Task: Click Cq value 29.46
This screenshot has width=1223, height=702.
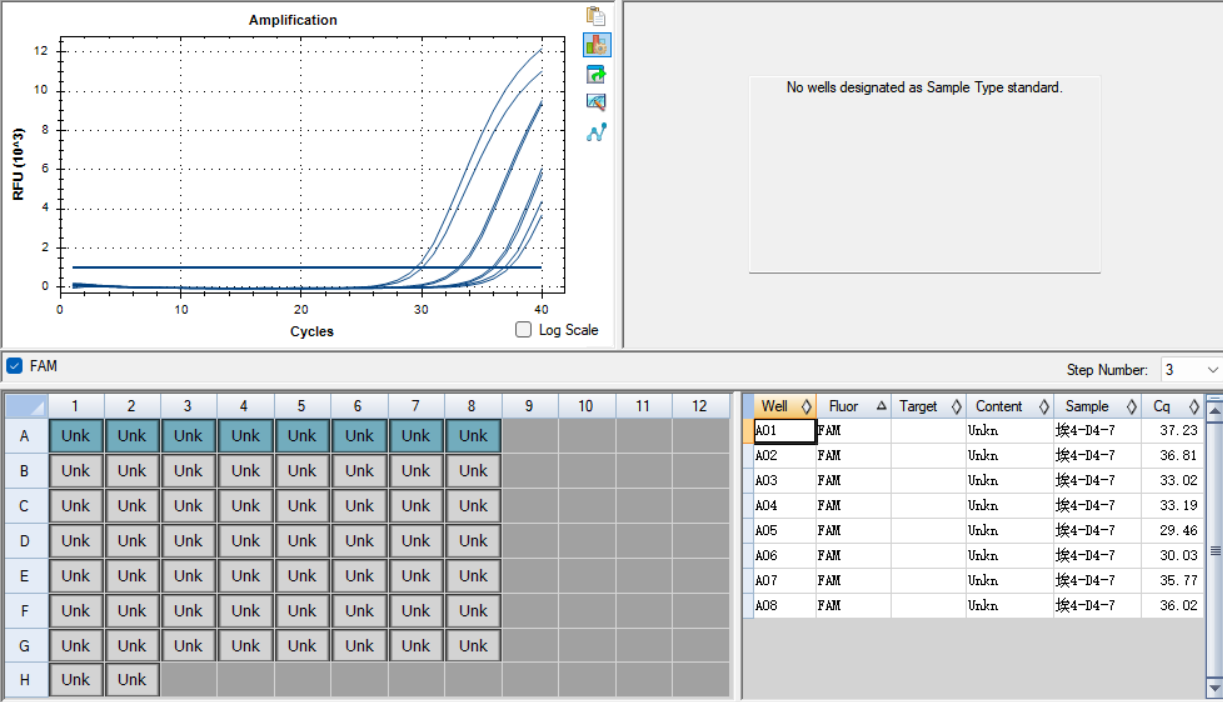Action: [1173, 531]
